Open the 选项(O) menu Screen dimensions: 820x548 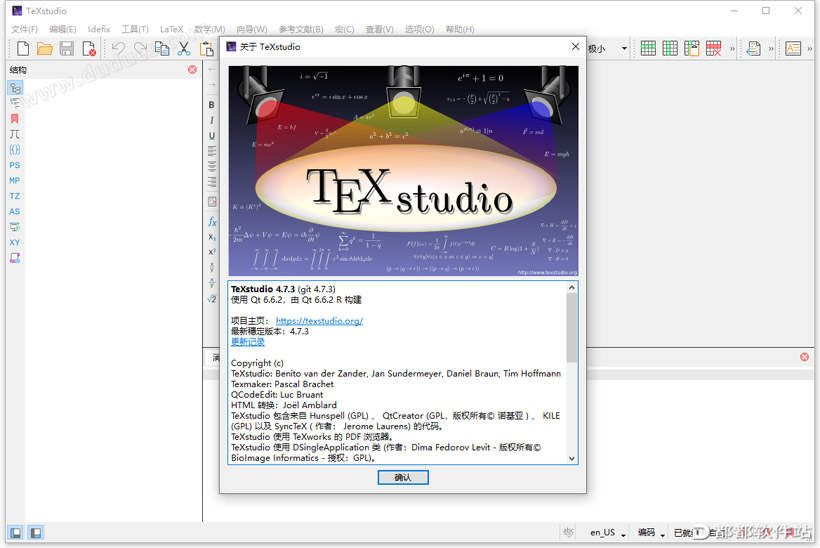[419, 29]
